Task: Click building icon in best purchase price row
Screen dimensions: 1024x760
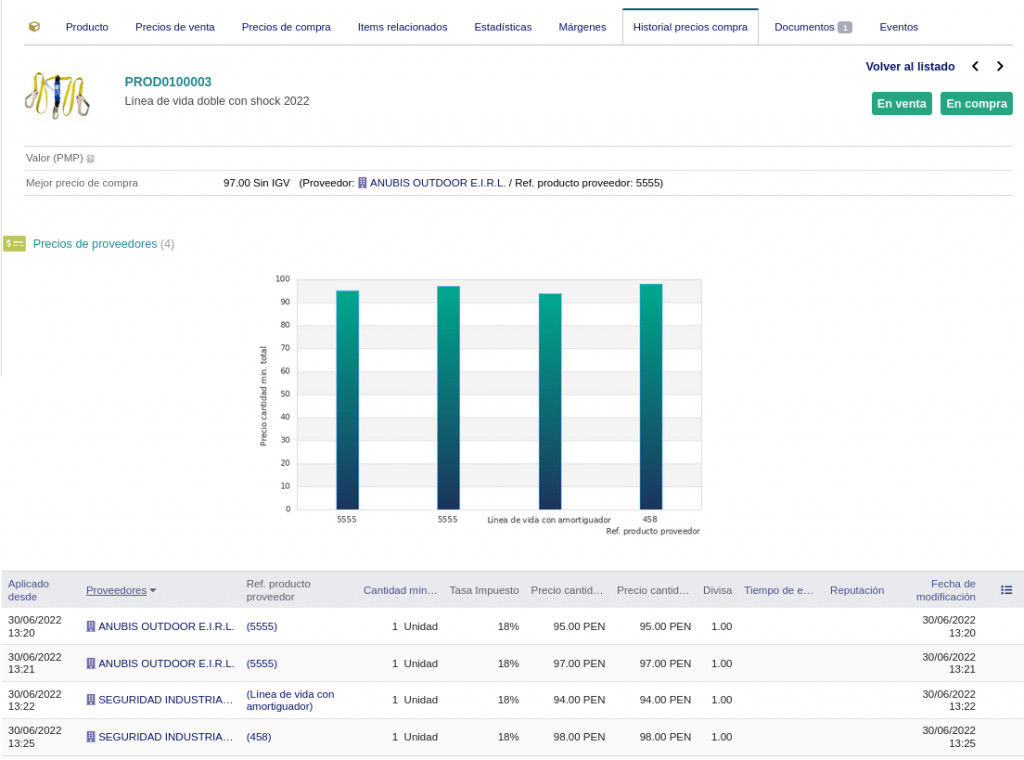Action: 363,183
